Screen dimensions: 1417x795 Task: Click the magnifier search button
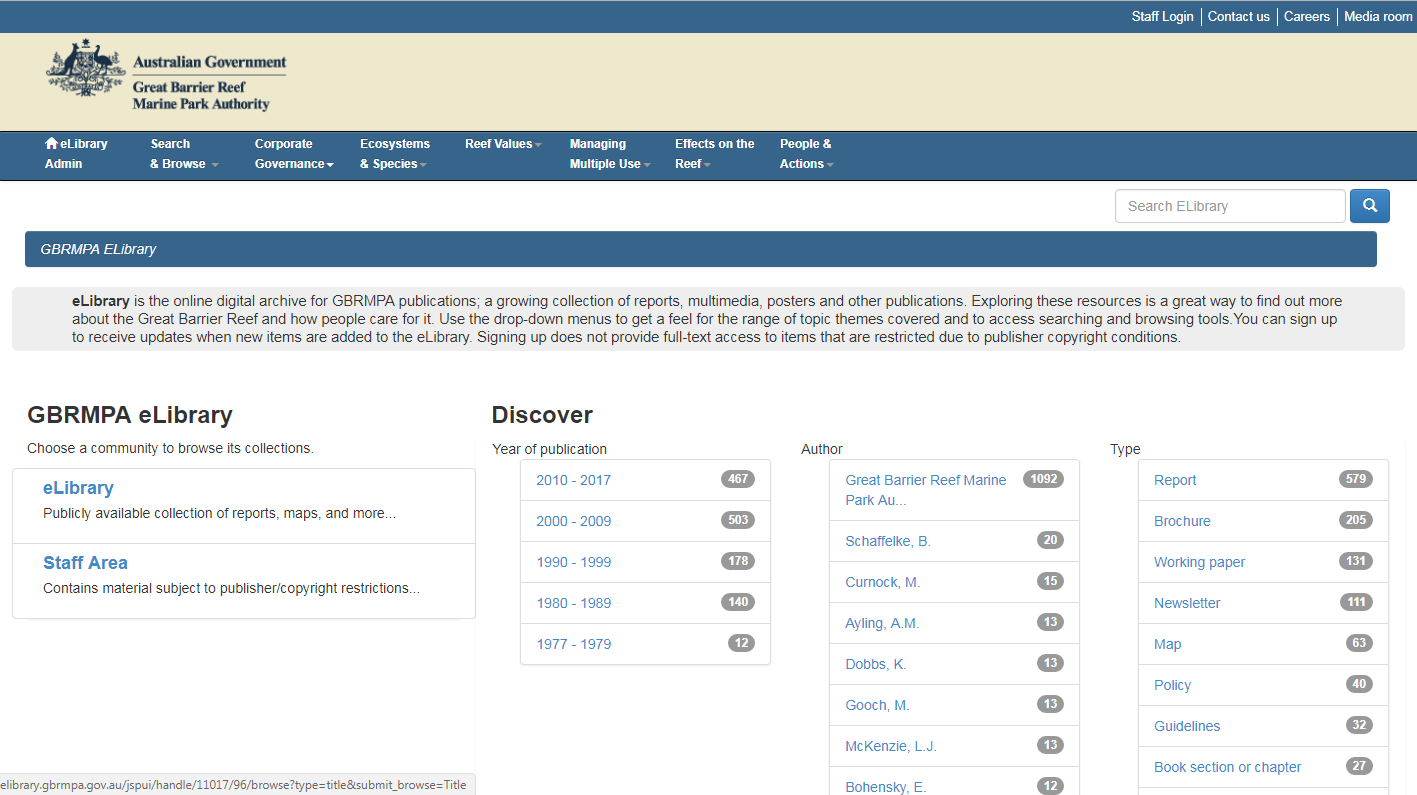(x=1370, y=206)
